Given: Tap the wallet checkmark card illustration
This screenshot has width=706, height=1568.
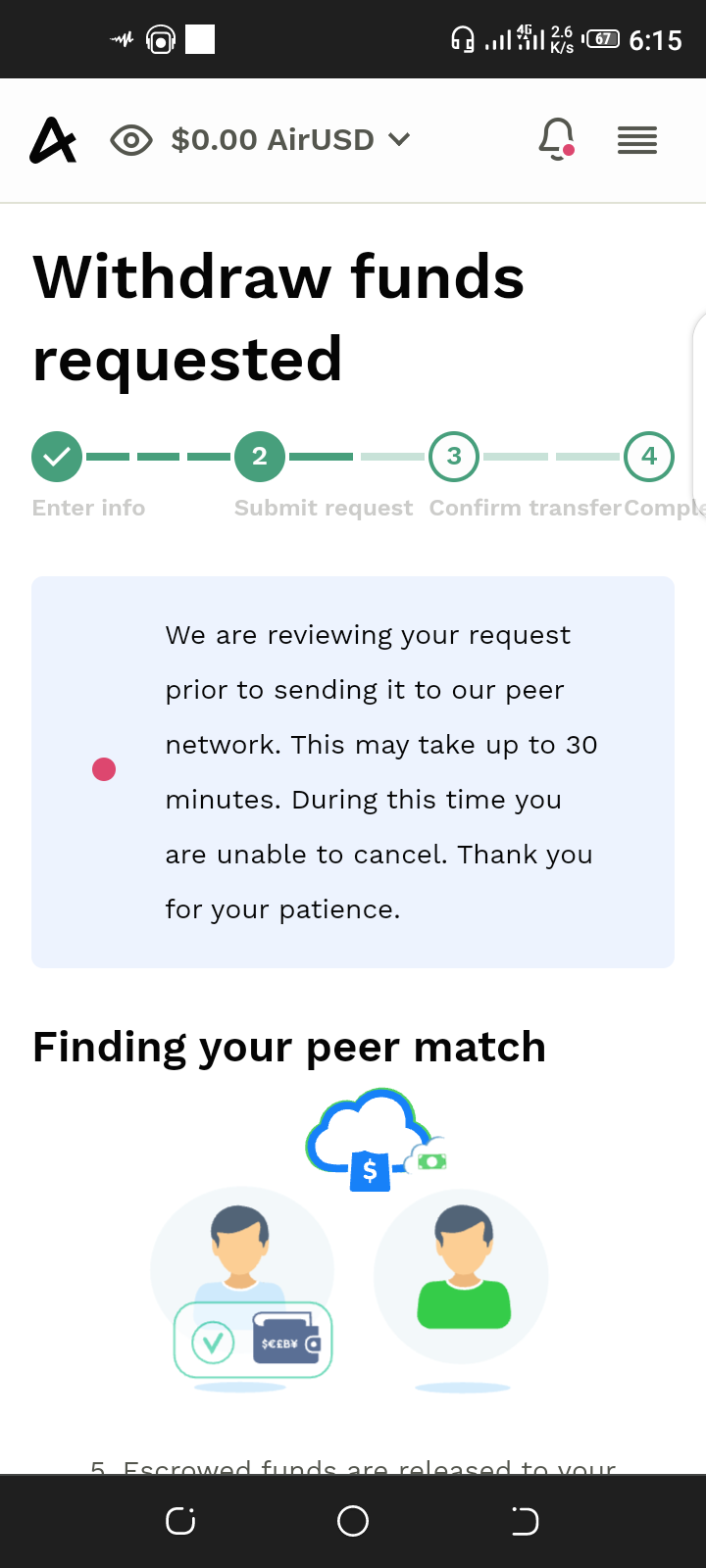Looking at the screenshot, I should pos(253,1341).
